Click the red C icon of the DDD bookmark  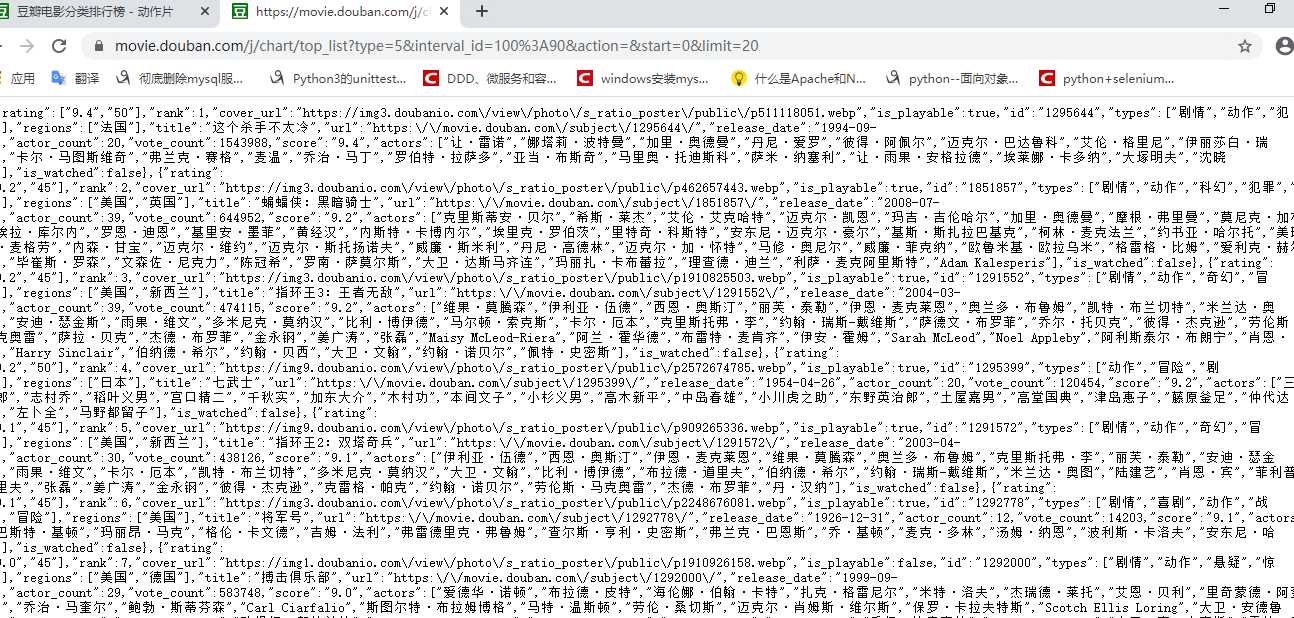[431, 78]
